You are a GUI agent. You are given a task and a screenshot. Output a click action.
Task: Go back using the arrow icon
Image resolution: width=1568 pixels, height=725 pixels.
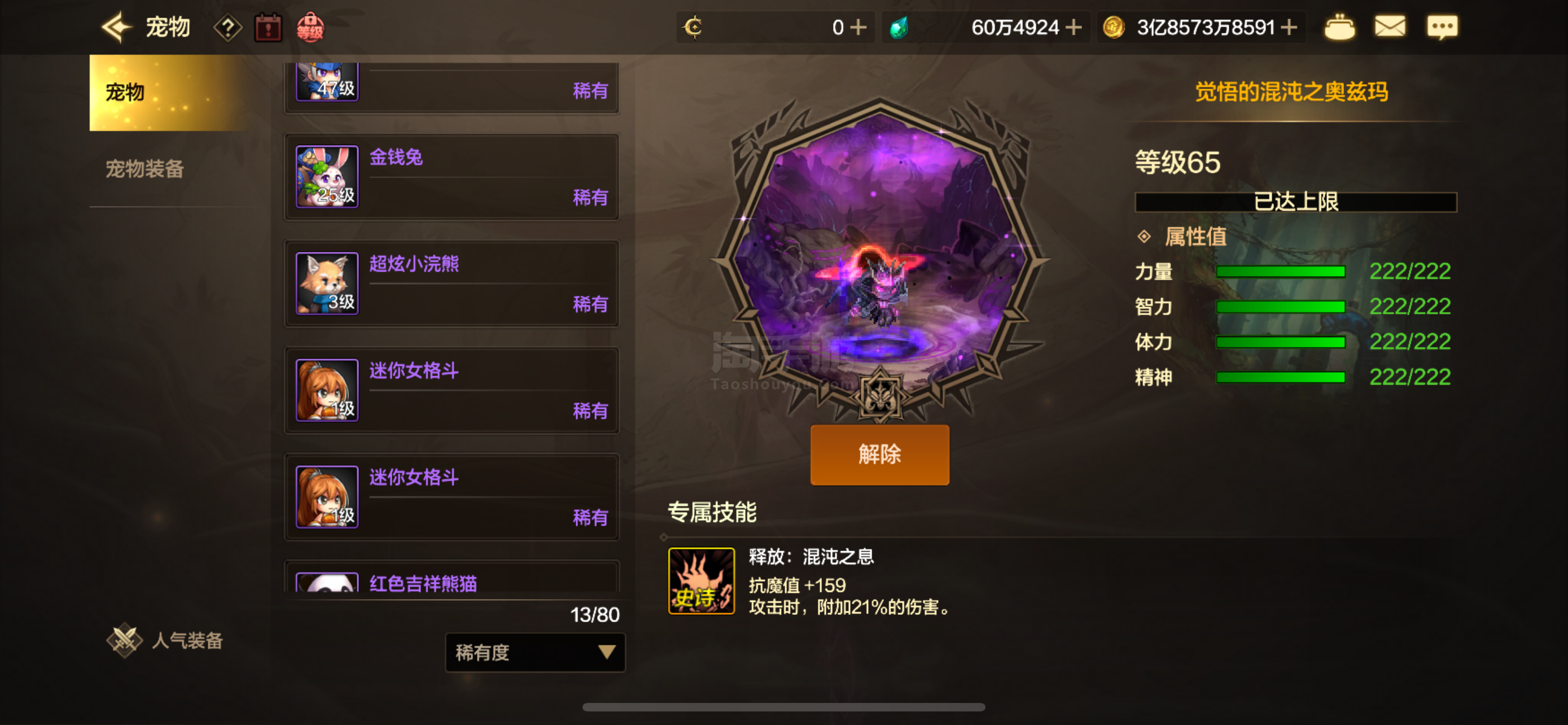click(x=116, y=28)
